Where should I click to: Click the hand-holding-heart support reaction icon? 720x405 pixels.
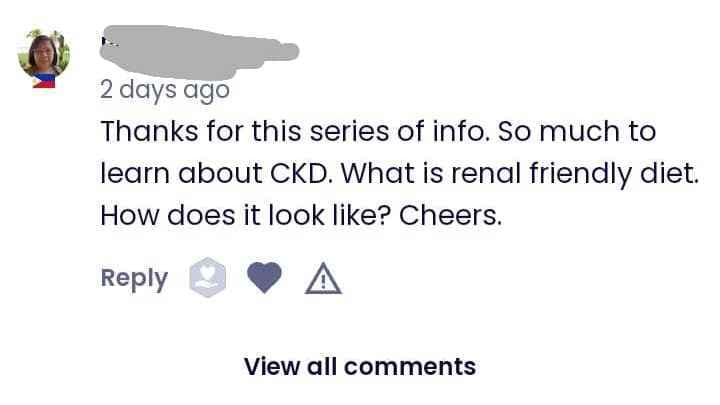click(x=209, y=278)
